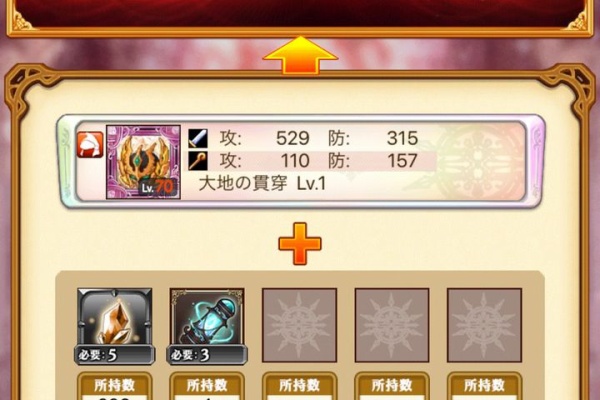Click 所持数 label under the lantern
Image resolution: width=600 pixels, height=400 pixels.
207,385
